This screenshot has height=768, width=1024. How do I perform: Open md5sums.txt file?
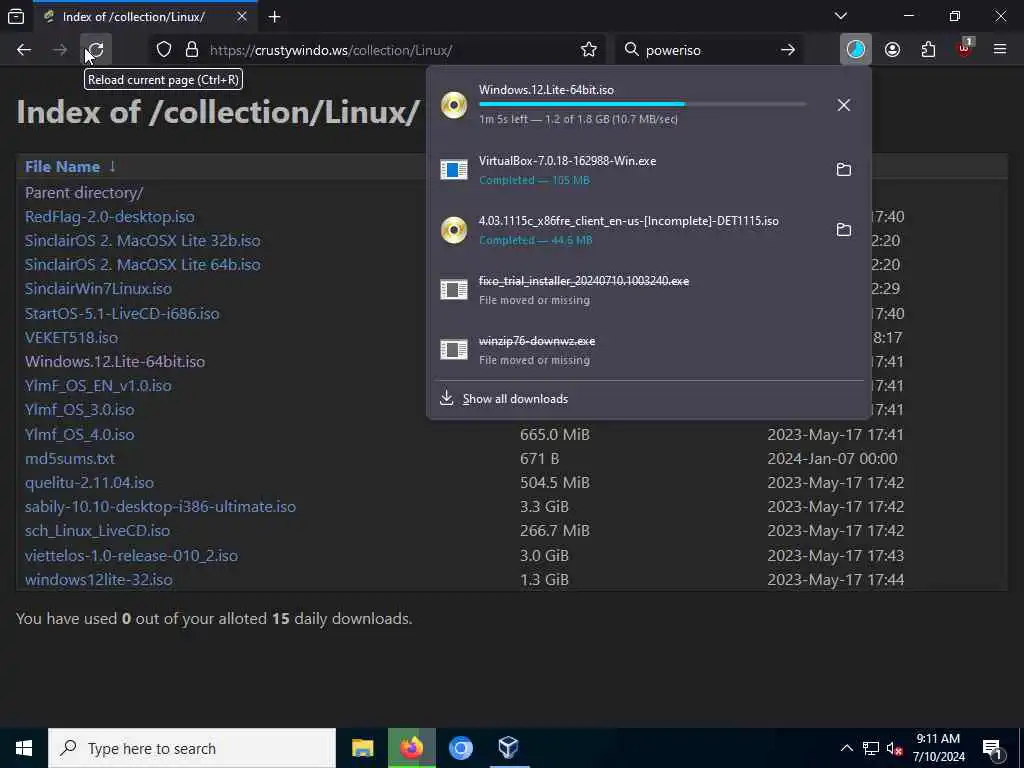coord(70,458)
